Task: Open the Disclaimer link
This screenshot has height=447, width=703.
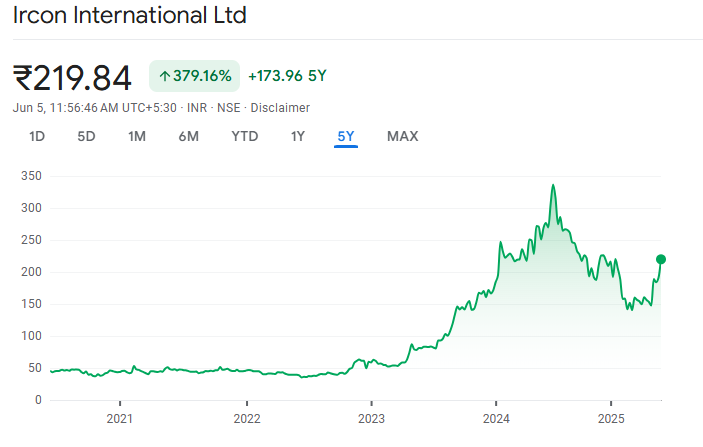Action: 280,108
